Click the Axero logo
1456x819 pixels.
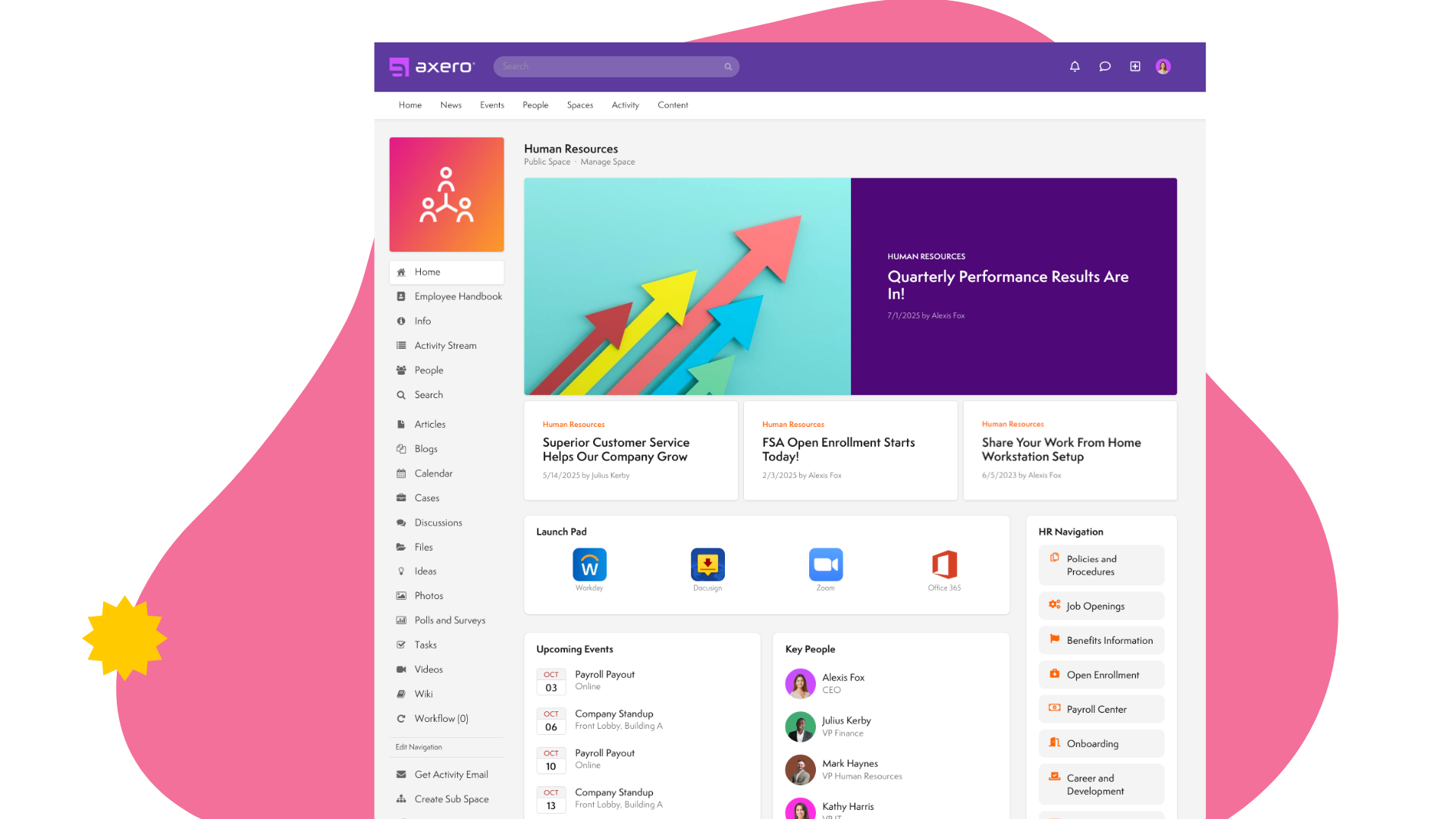point(431,66)
